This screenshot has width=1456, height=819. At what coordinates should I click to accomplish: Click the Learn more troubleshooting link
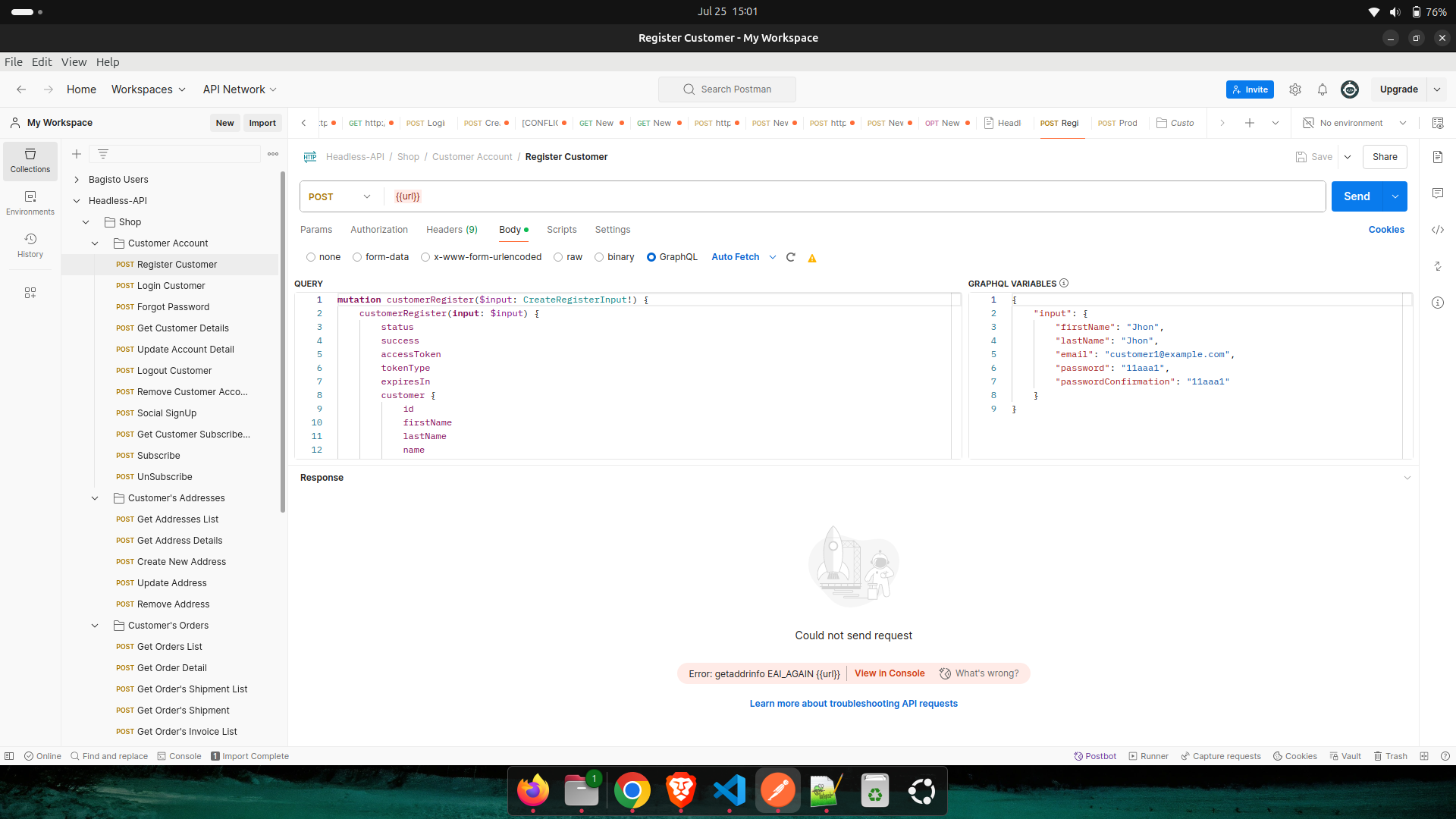tap(854, 703)
